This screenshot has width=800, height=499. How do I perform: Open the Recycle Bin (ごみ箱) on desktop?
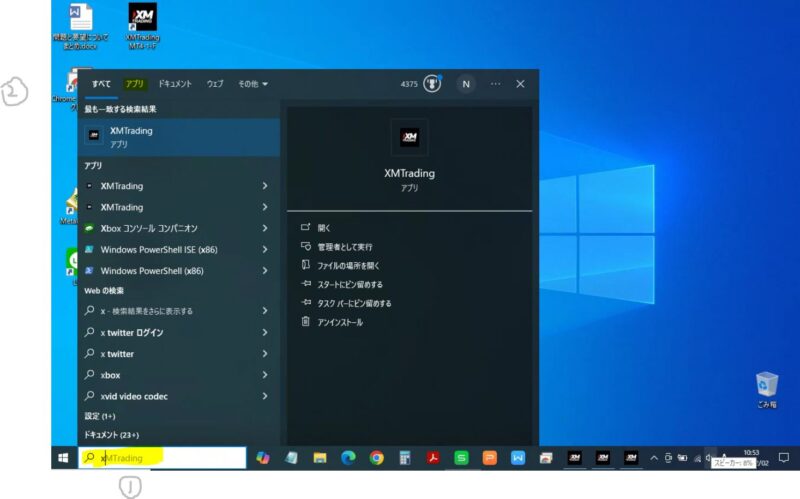click(766, 390)
